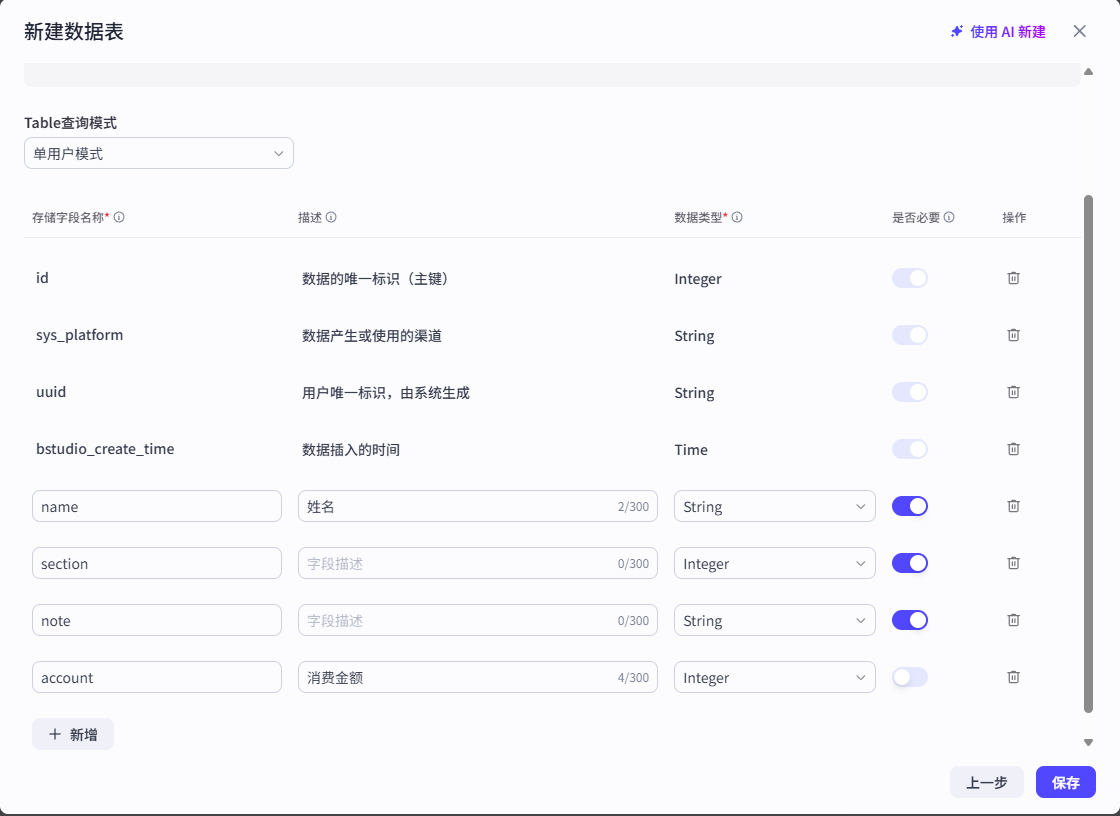Click info icon next to 数据类型
The width and height of the screenshot is (1120, 816).
pos(737,217)
